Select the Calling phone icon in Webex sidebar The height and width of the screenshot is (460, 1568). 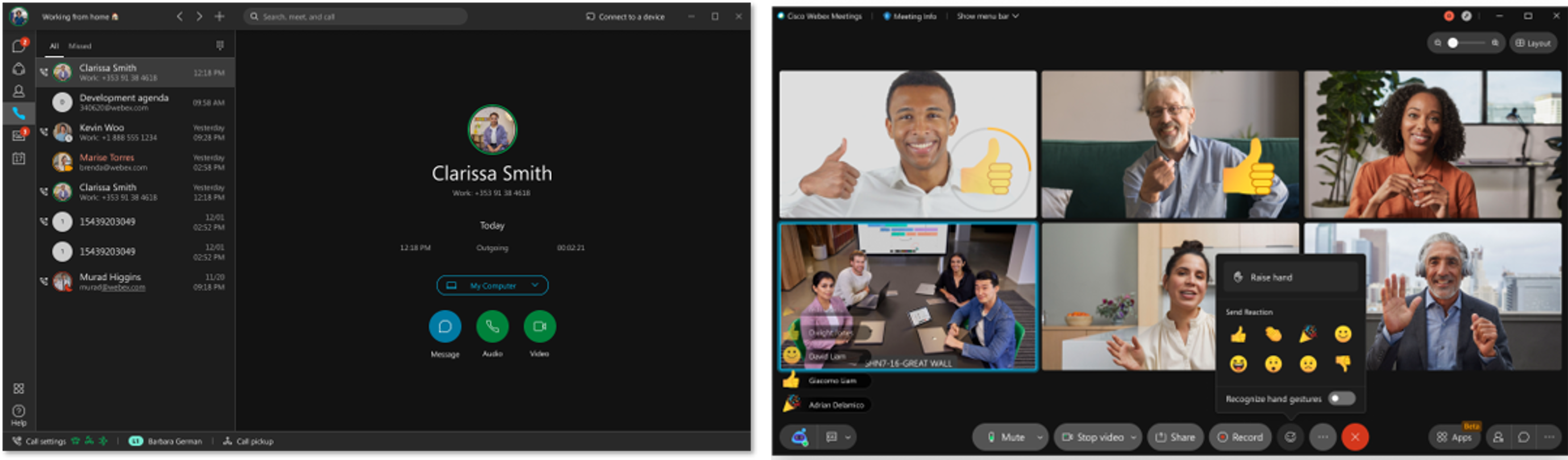19,113
